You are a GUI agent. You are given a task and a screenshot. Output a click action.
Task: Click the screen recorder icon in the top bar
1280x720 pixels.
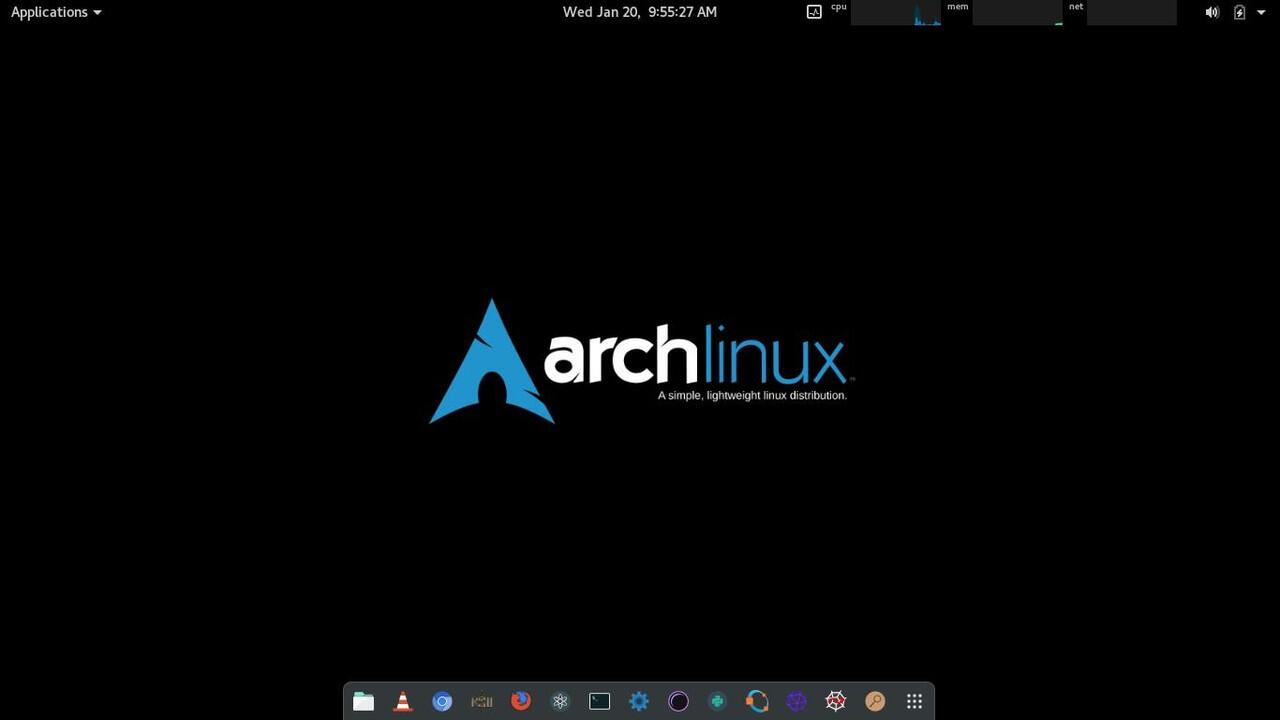click(814, 12)
